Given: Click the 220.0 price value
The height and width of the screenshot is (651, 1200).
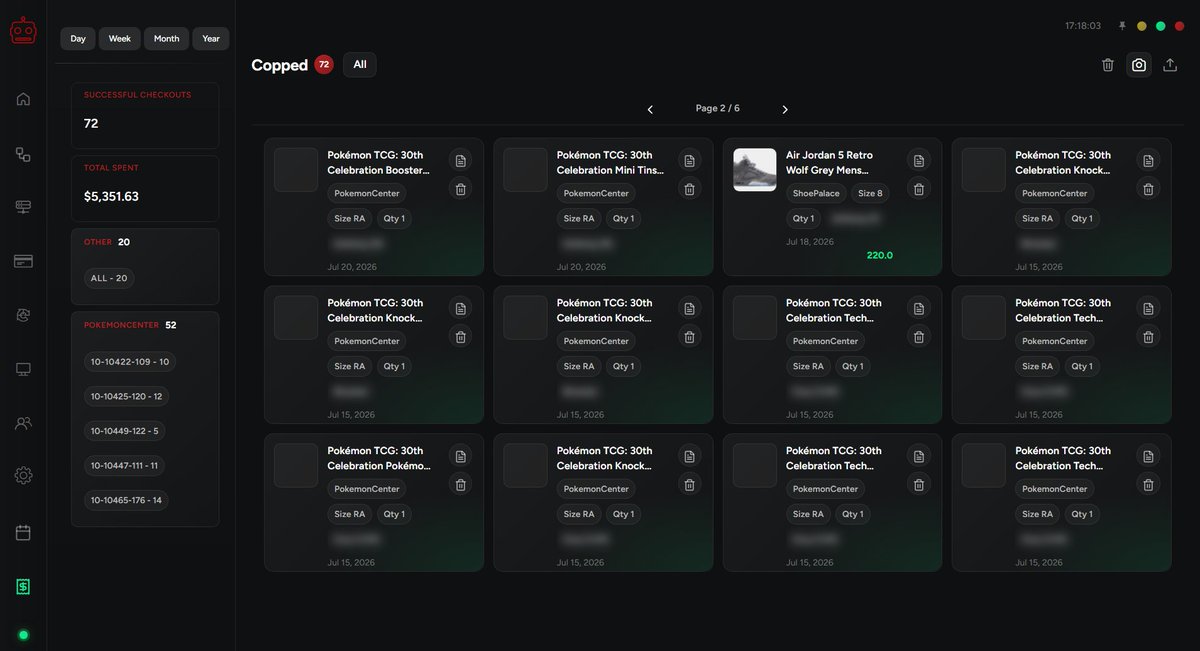Looking at the screenshot, I should (x=880, y=256).
